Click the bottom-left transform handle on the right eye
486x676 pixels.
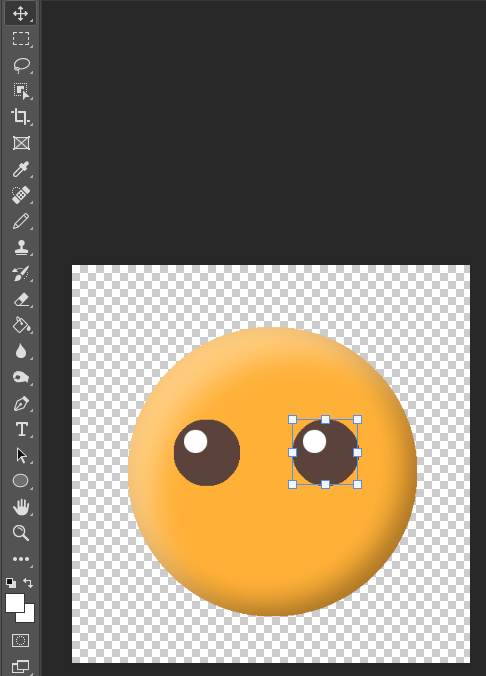click(292, 485)
